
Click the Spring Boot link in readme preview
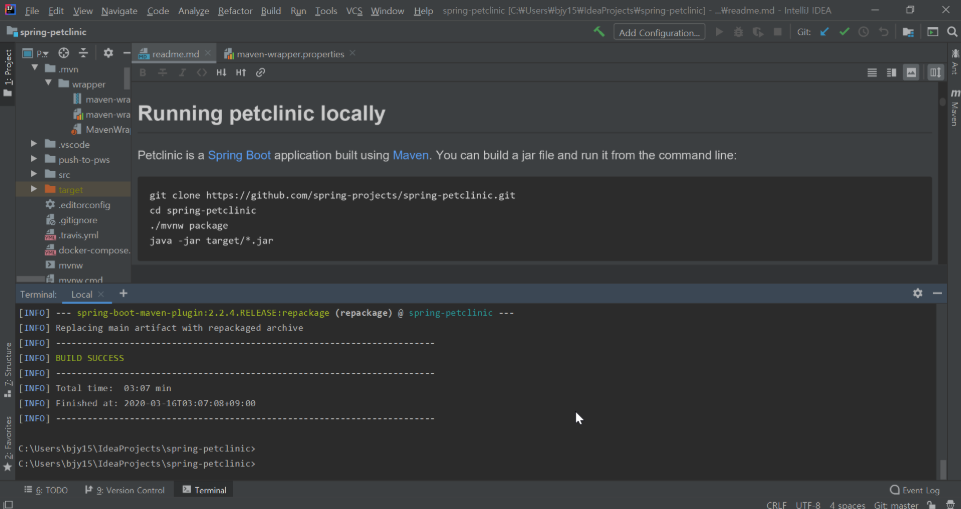tap(238, 155)
